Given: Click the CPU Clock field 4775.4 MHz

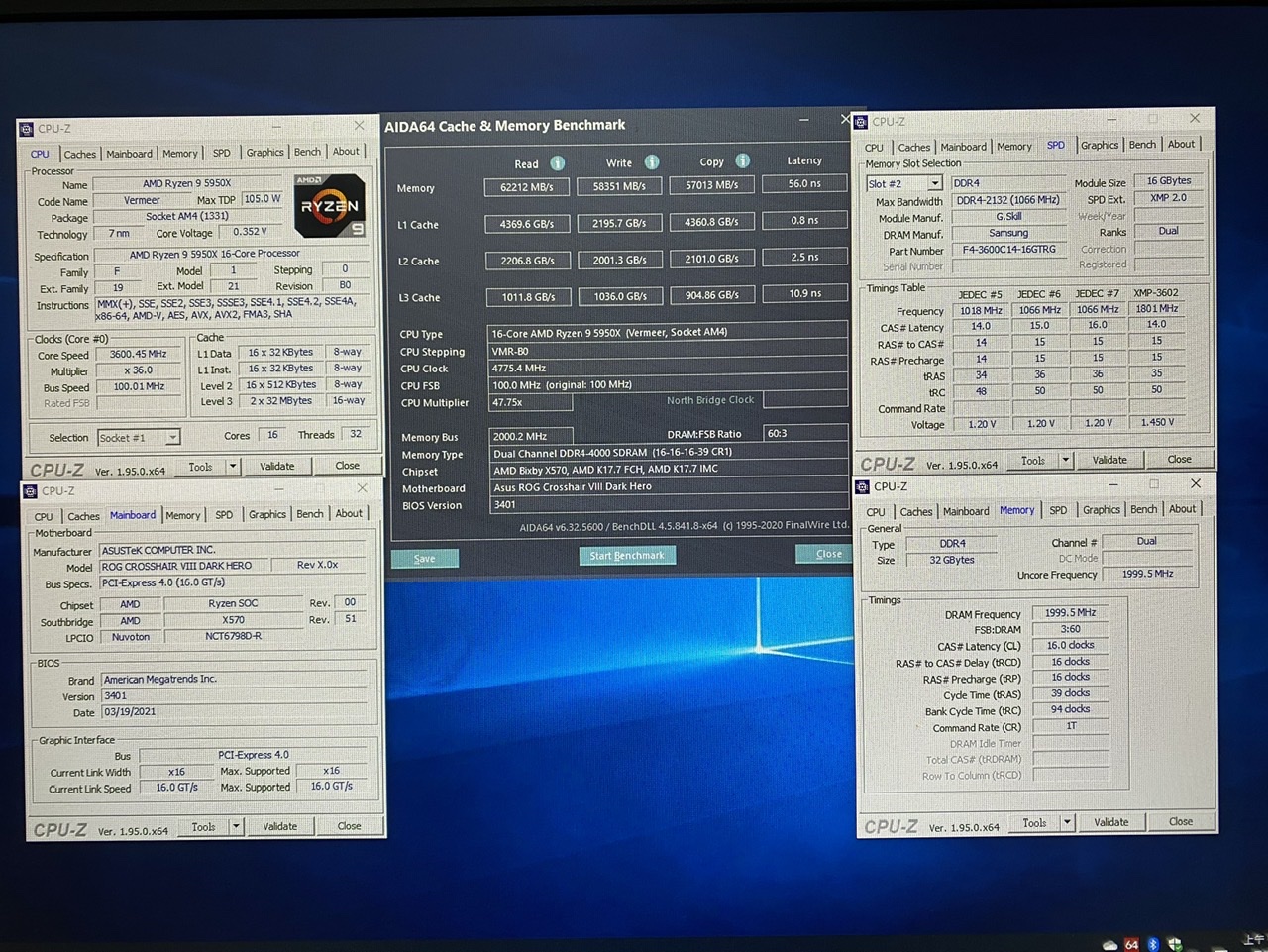Looking at the screenshot, I should [x=668, y=368].
